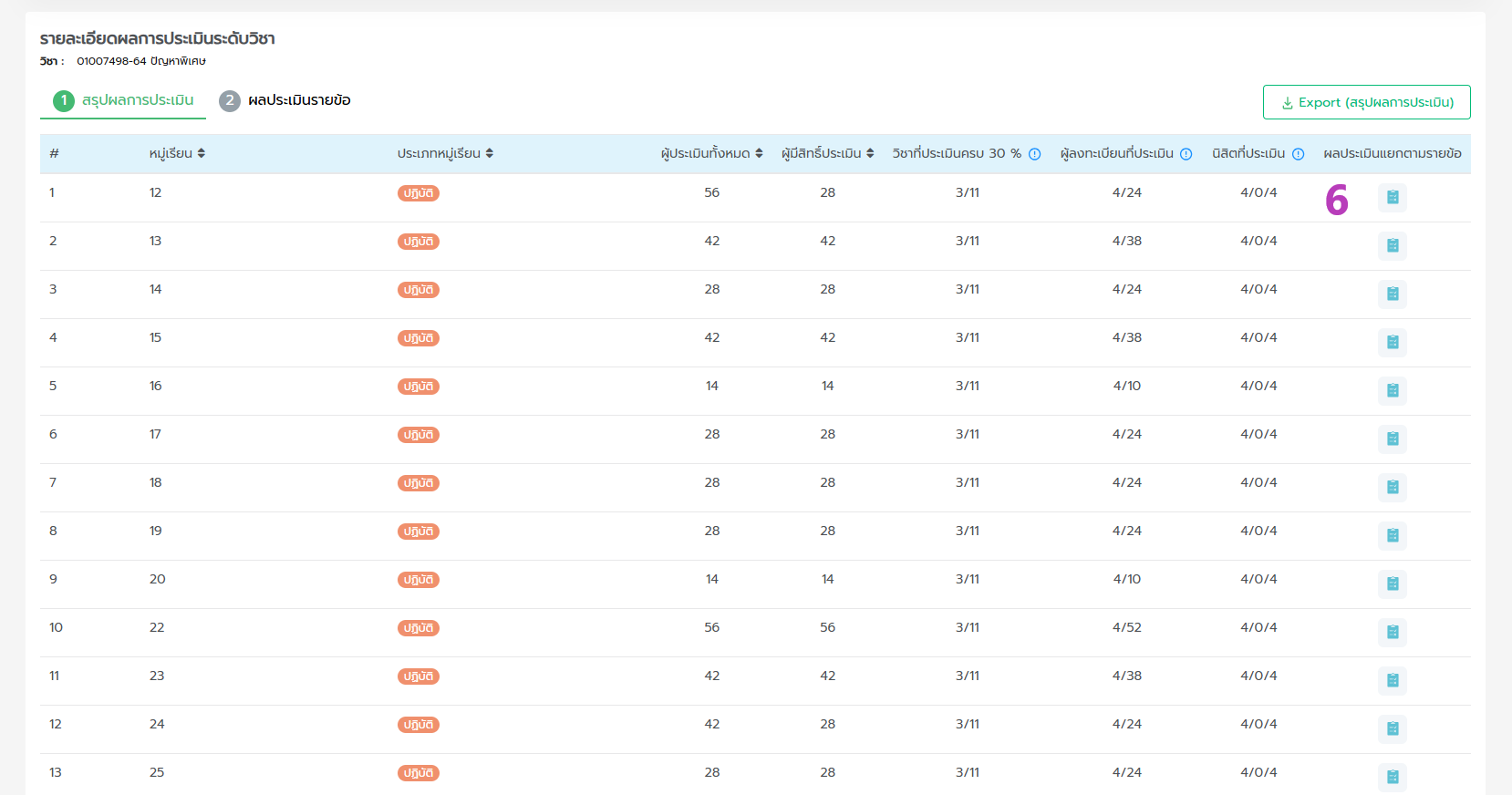Click Export (สรุปผลการประเมิน) button

(x=1366, y=102)
